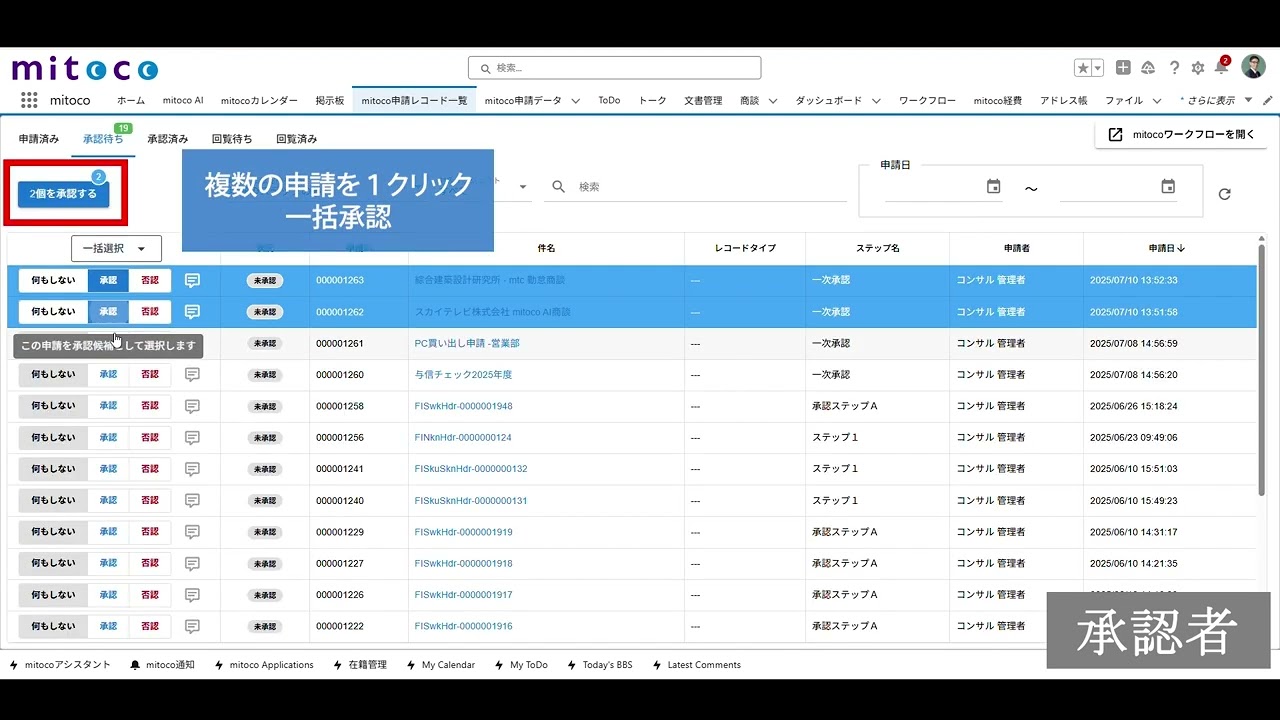Image resolution: width=1280 pixels, height=720 pixels.
Task: Open Today's BBS utility item
Action: [x=600, y=665]
